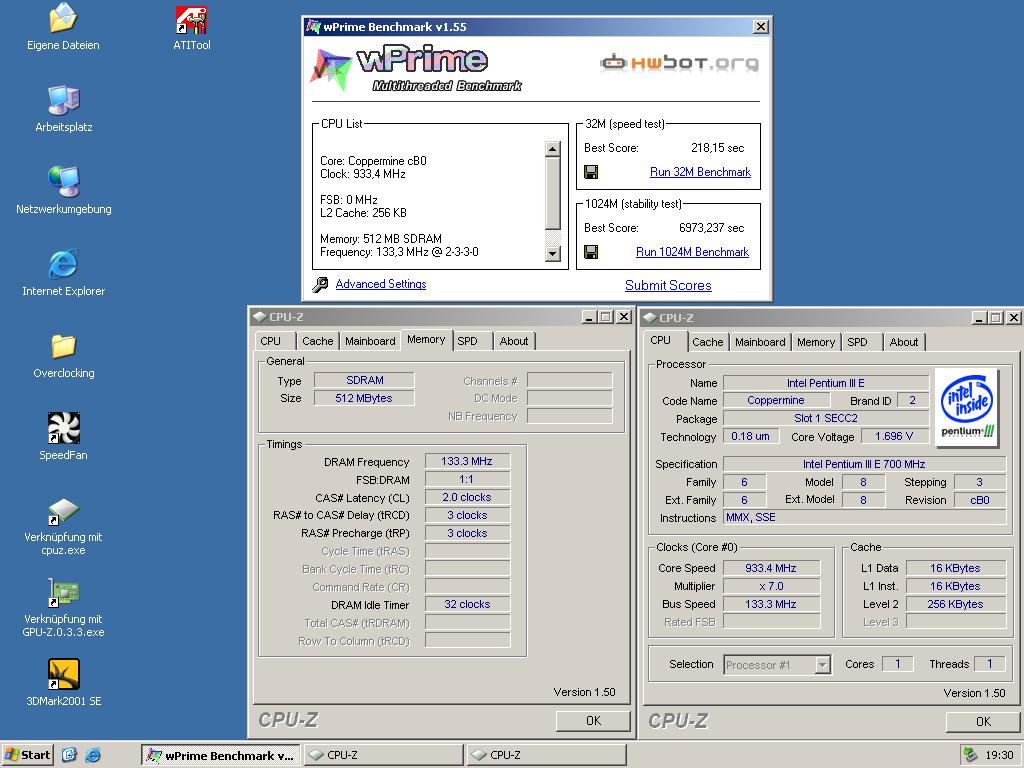Click the CPU List scrollbar thumb
1024x768 pixels.
[x=552, y=193]
